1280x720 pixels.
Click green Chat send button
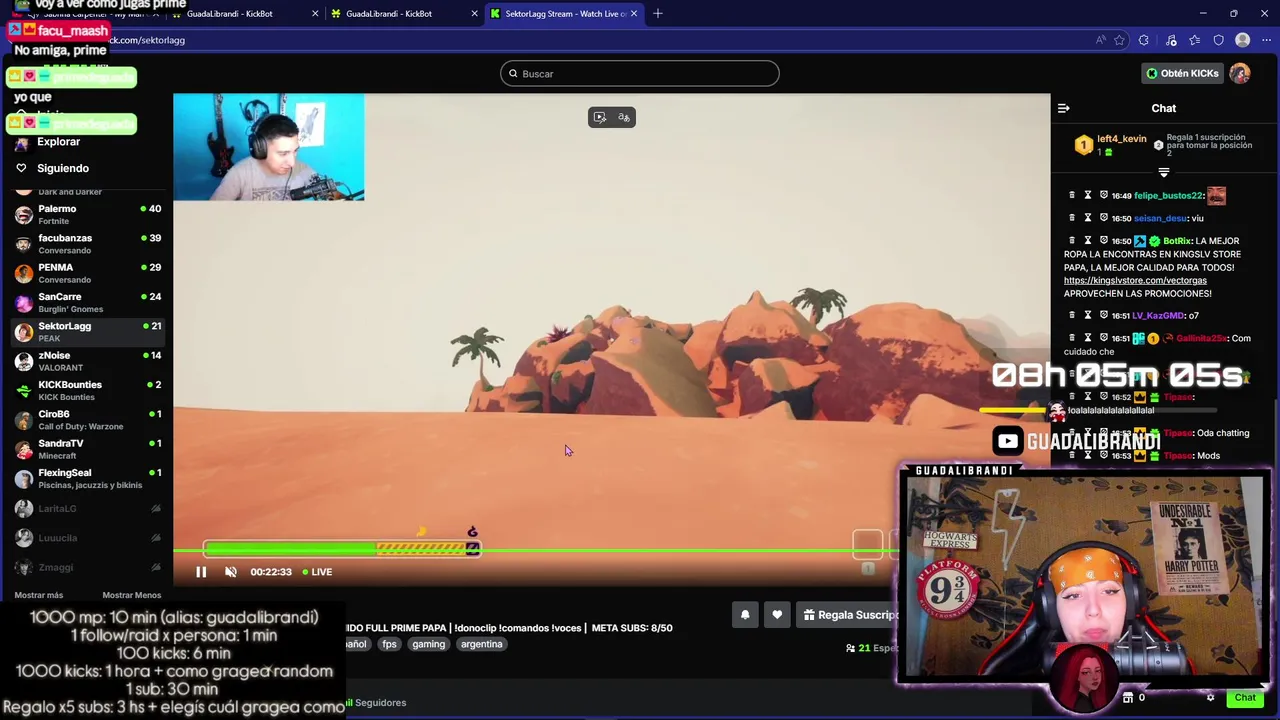tap(1245, 697)
